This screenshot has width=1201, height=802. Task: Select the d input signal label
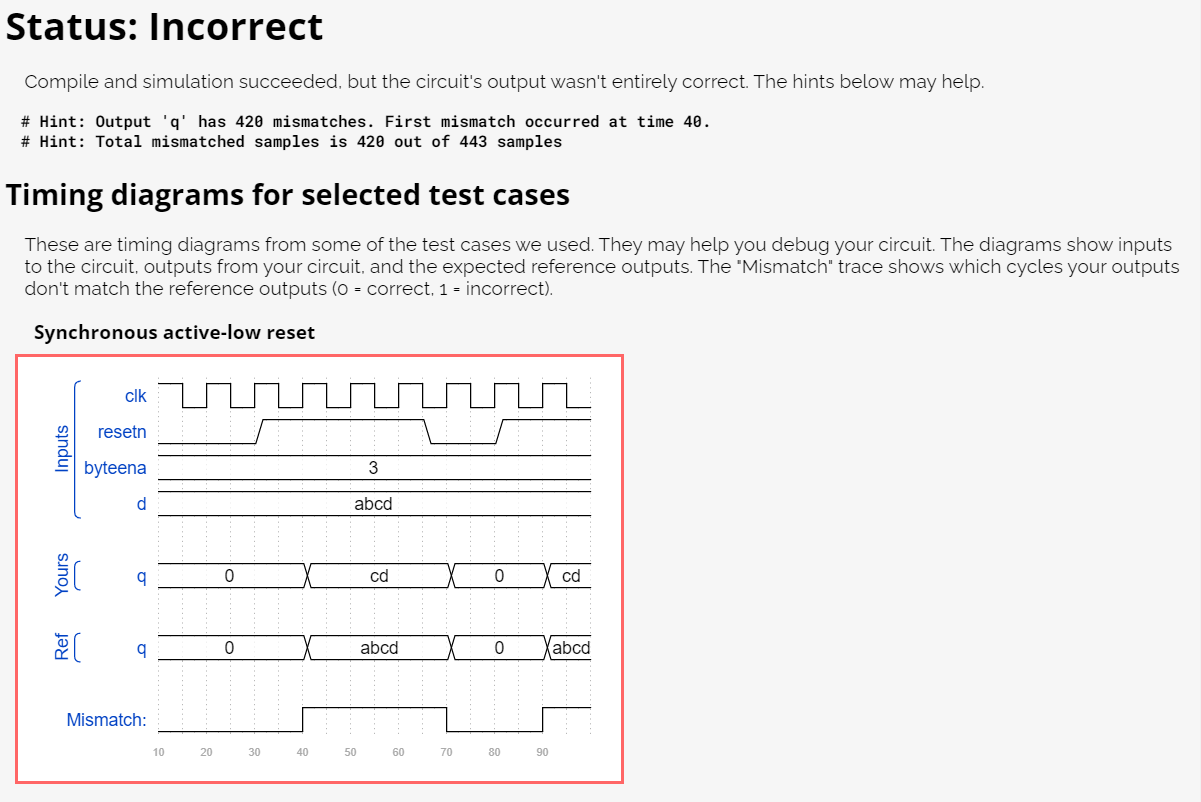tap(141, 504)
